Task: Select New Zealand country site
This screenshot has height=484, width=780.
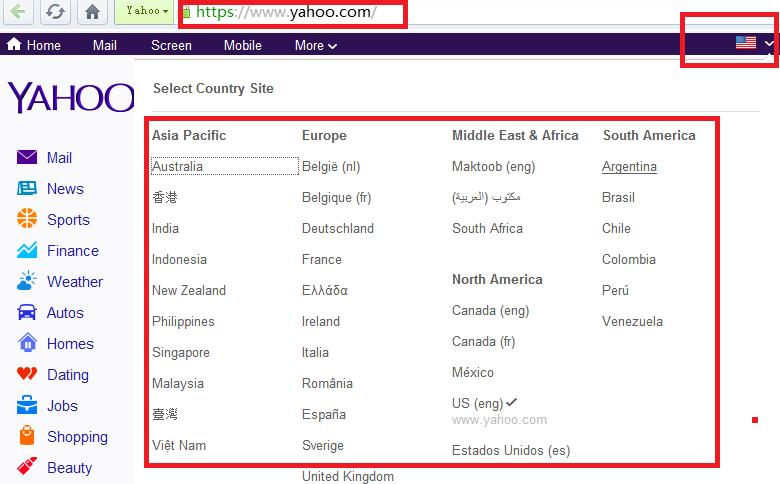Action: point(189,290)
